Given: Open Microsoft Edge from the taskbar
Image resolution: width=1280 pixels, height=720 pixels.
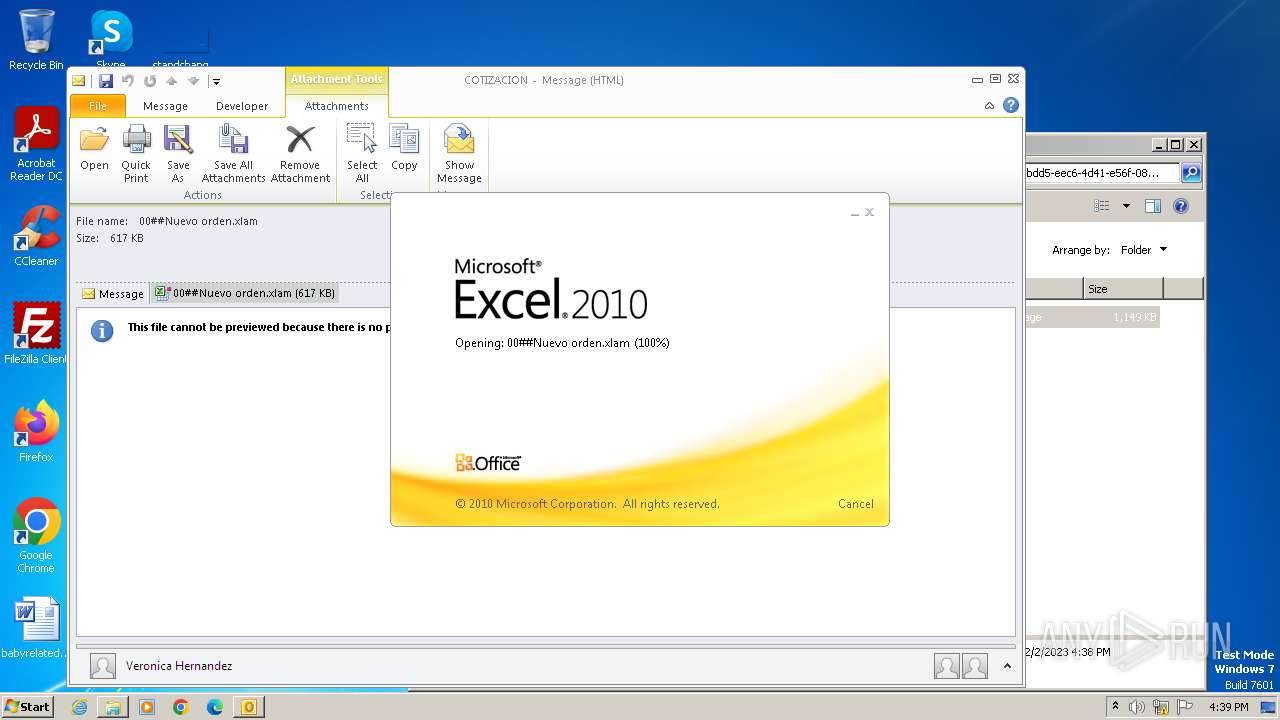Looking at the screenshot, I should coord(215,707).
